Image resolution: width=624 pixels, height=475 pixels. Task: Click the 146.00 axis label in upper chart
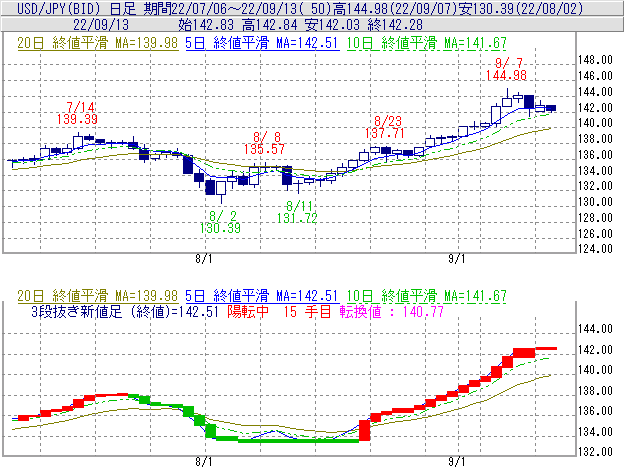point(595,76)
